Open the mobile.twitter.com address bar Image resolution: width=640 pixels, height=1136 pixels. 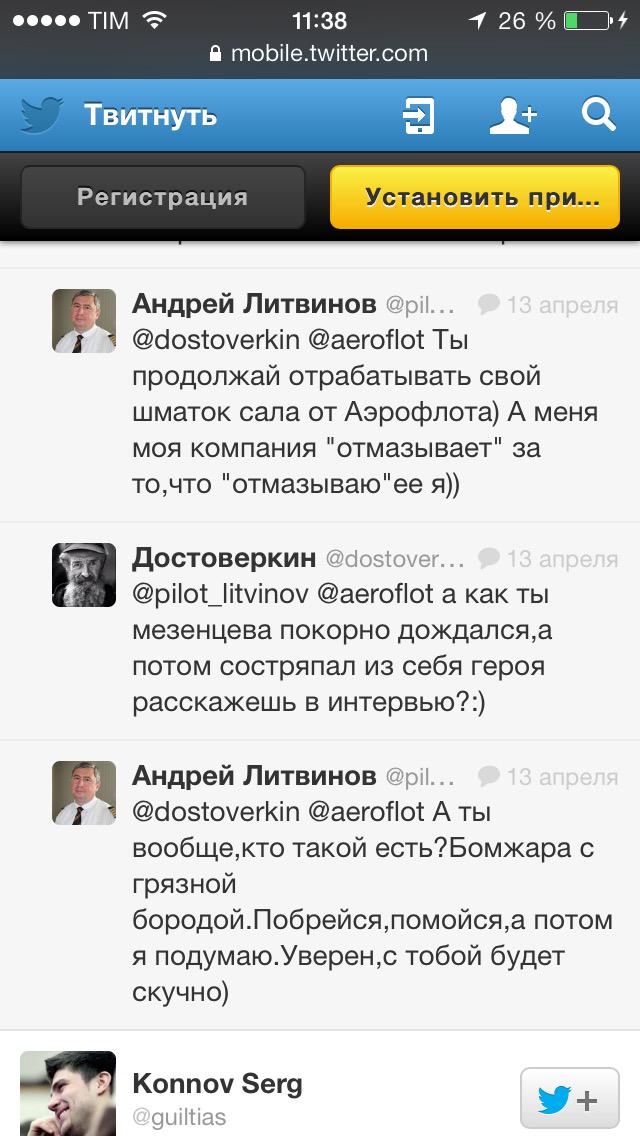click(x=328, y=54)
